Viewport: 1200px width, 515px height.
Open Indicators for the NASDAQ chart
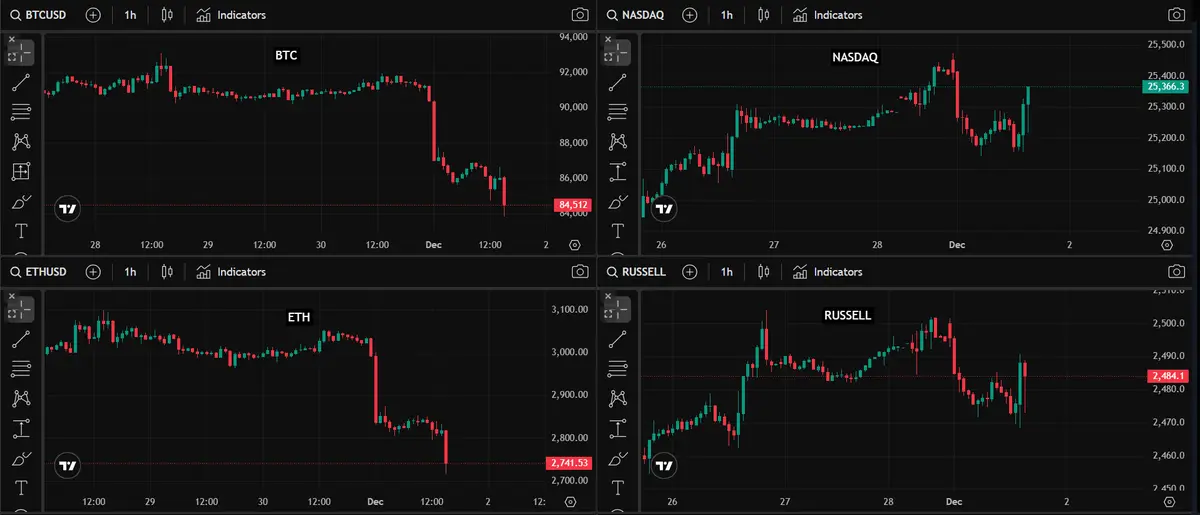coord(827,15)
